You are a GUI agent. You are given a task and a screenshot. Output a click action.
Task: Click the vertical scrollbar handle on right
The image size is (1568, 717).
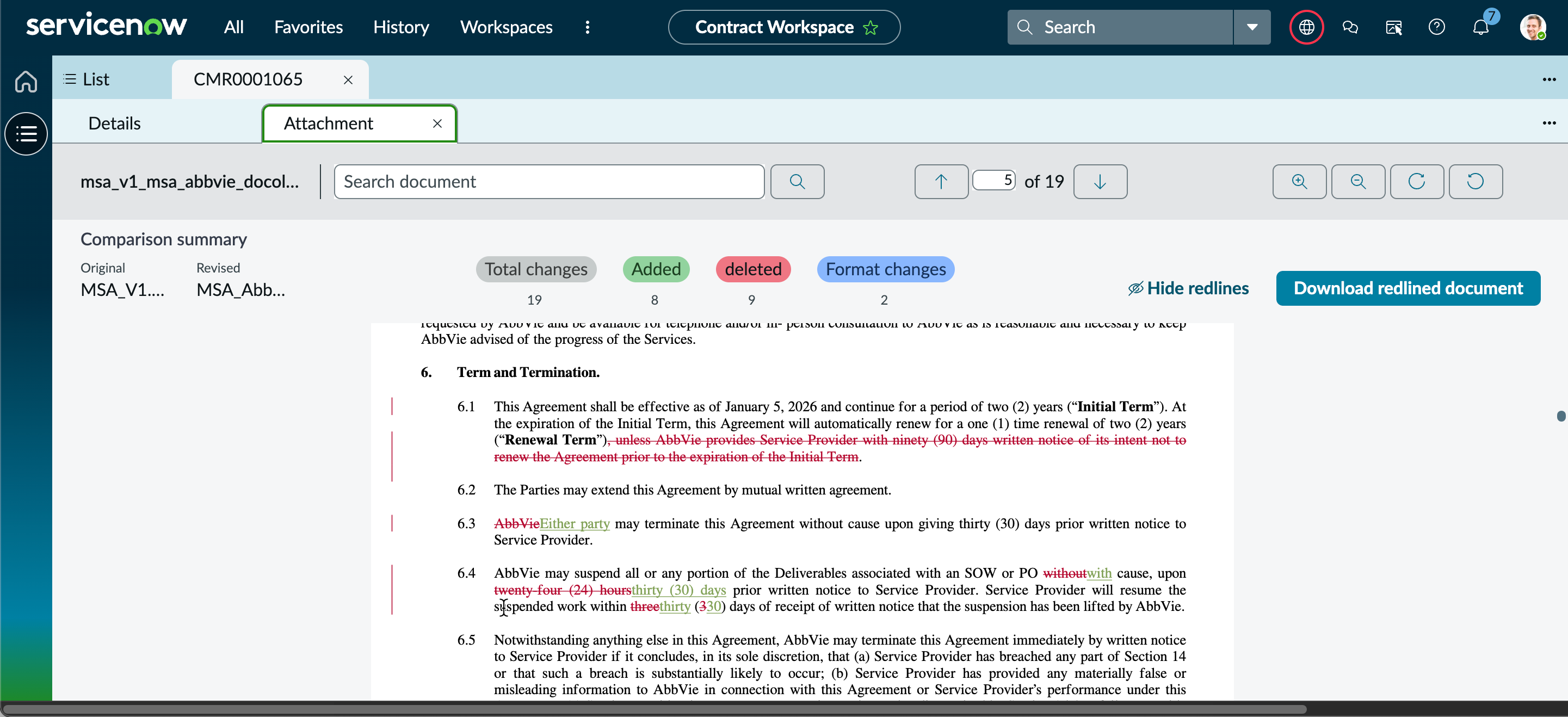pos(1561,416)
